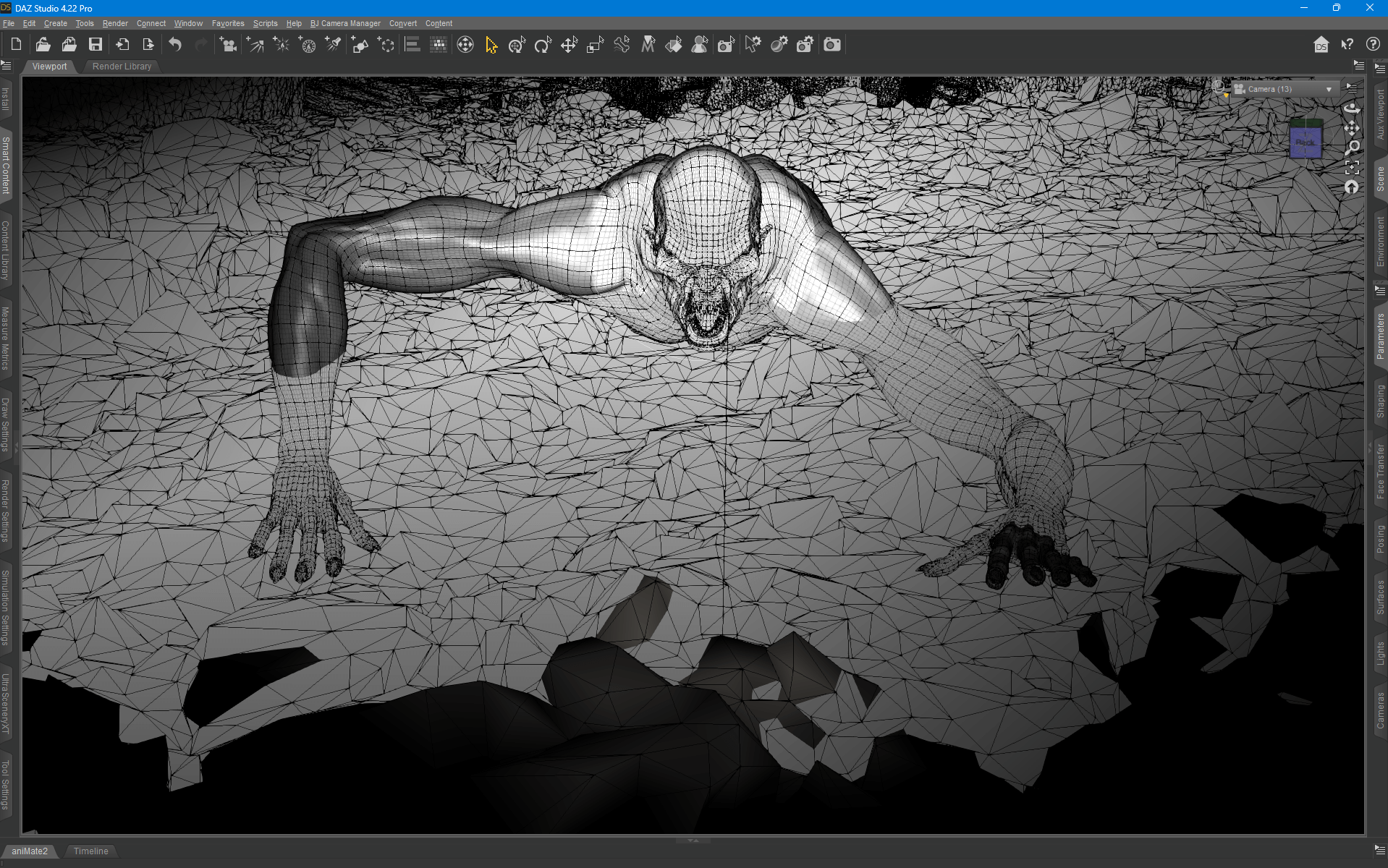Image resolution: width=1388 pixels, height=868 pixels.
Task: Click the Export icon
Action: (x=148, y=45)
